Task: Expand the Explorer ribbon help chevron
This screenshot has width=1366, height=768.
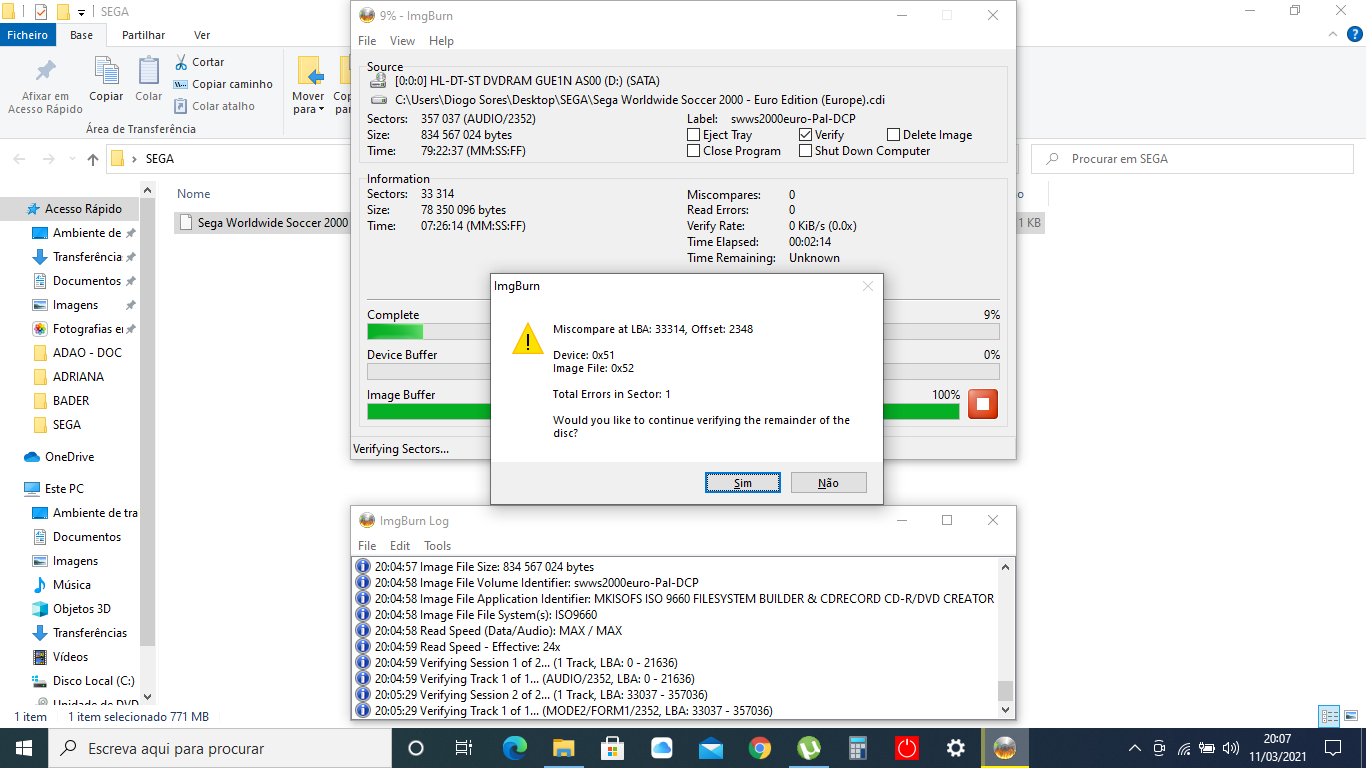Action: coord(1331,35)
